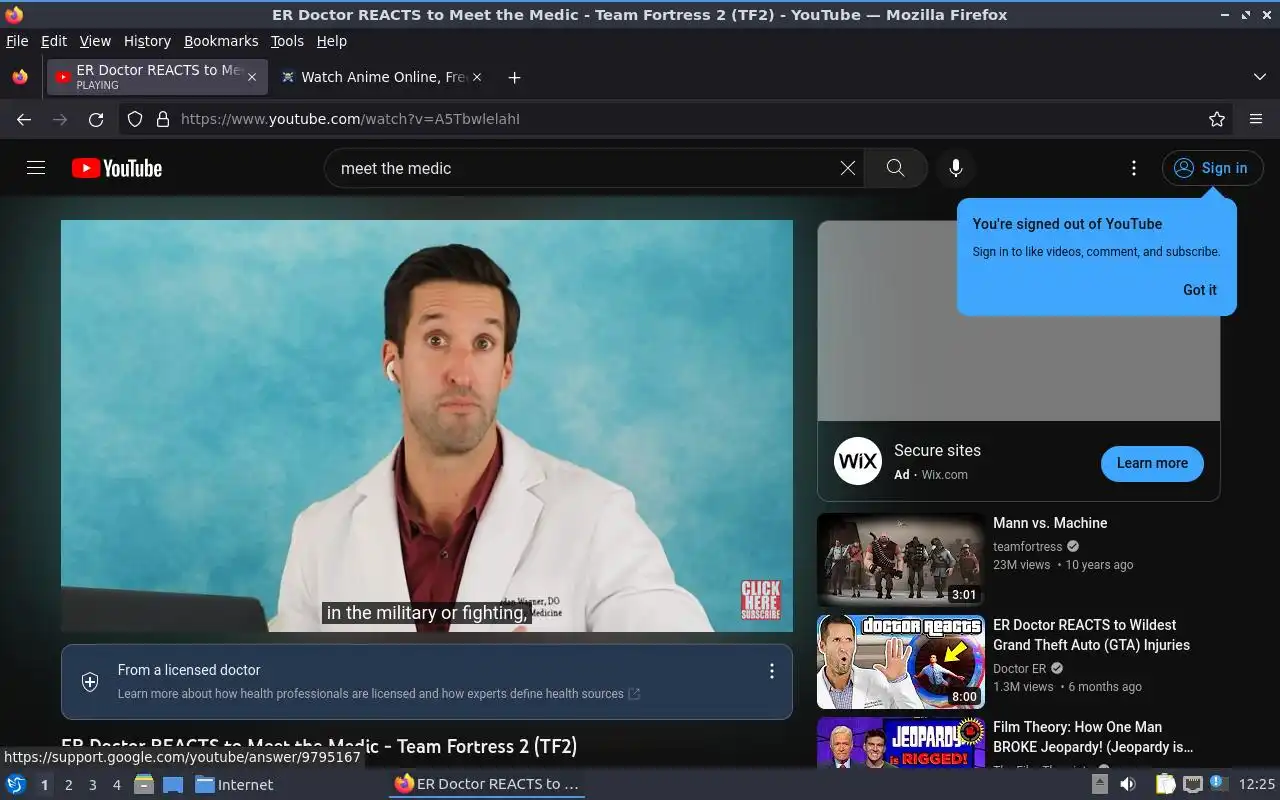Switch to workspace 3
The height and width of the screenshot is (800, 1280).
pos(92,785)
